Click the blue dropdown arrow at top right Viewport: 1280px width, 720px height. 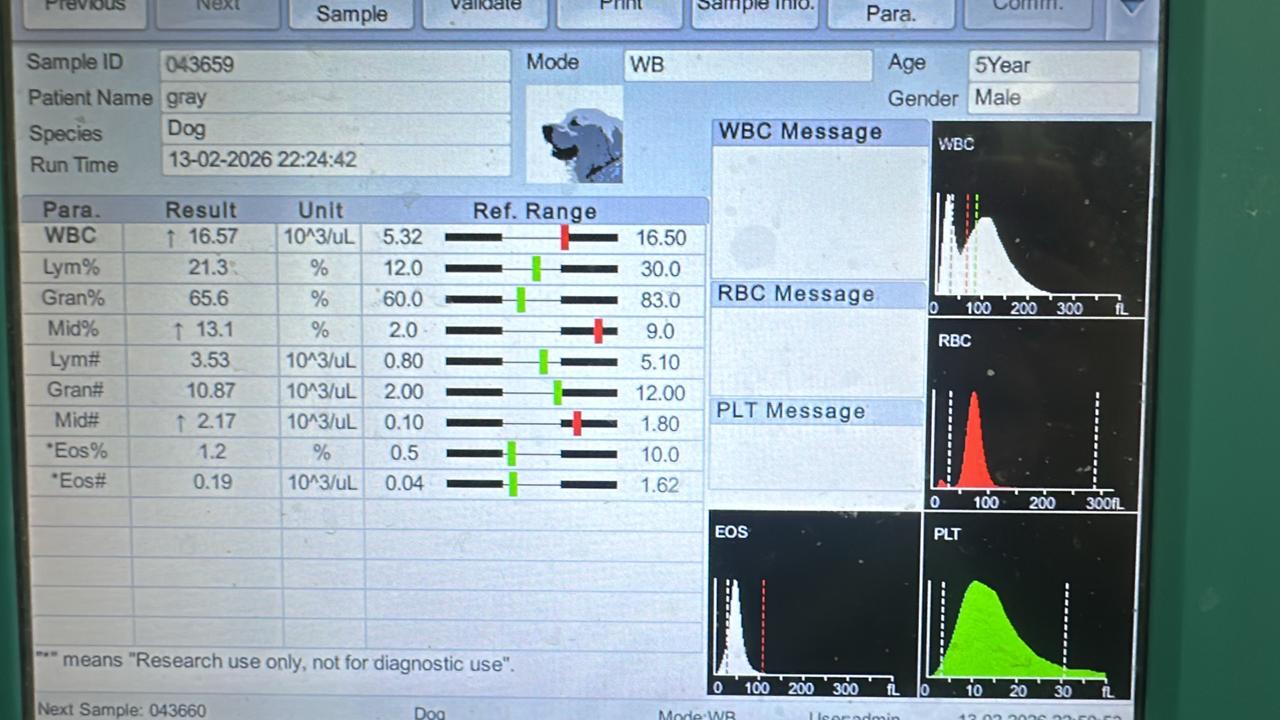(x=1132, y=8)
